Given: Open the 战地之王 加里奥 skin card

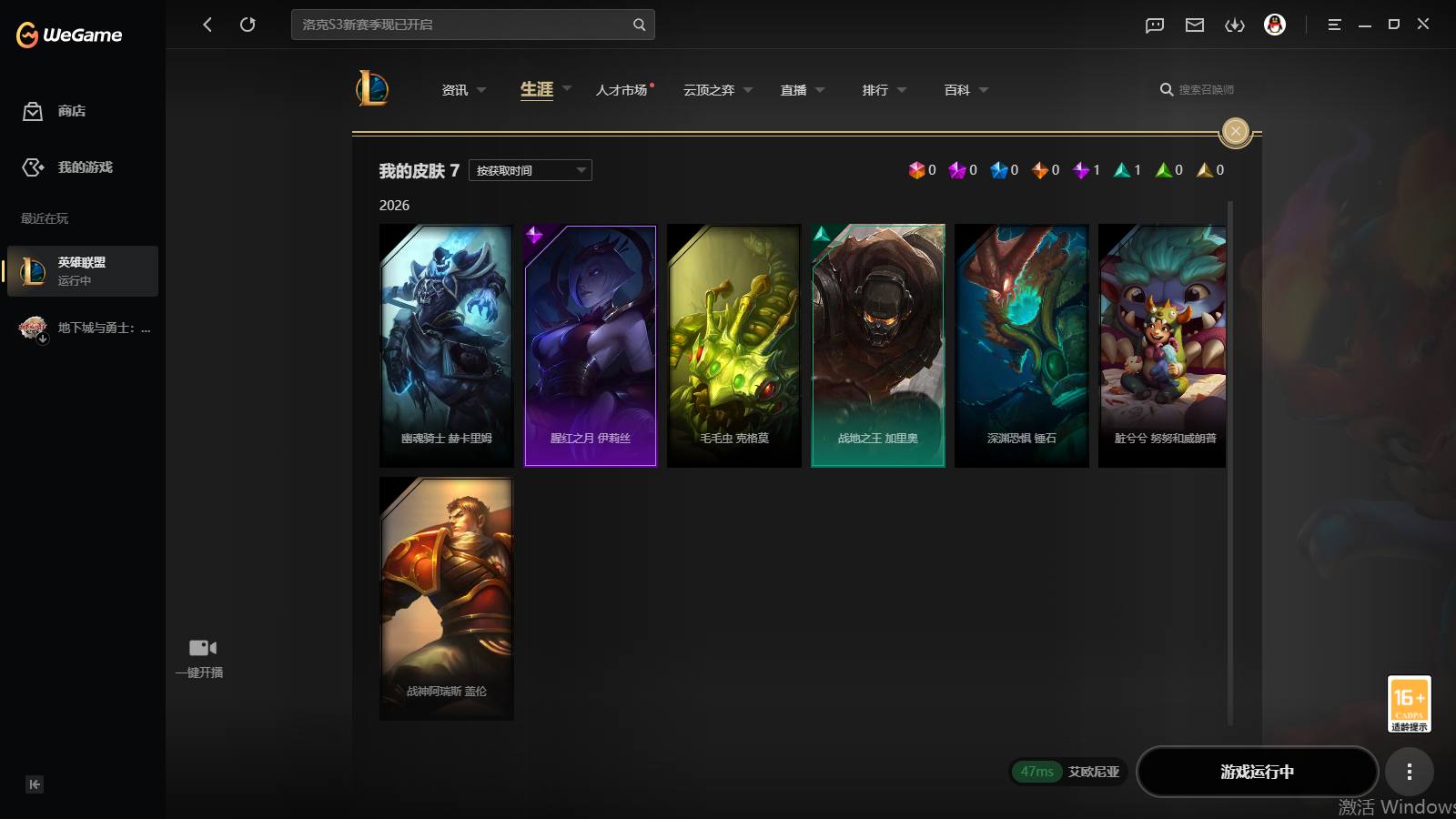Looking at the screenshot, I should click(877, 346).
